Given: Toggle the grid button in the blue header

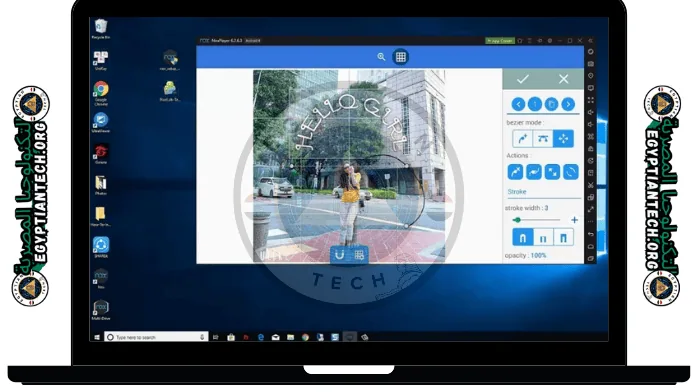Looking at the screenshot, I should (x=401, y=57).
